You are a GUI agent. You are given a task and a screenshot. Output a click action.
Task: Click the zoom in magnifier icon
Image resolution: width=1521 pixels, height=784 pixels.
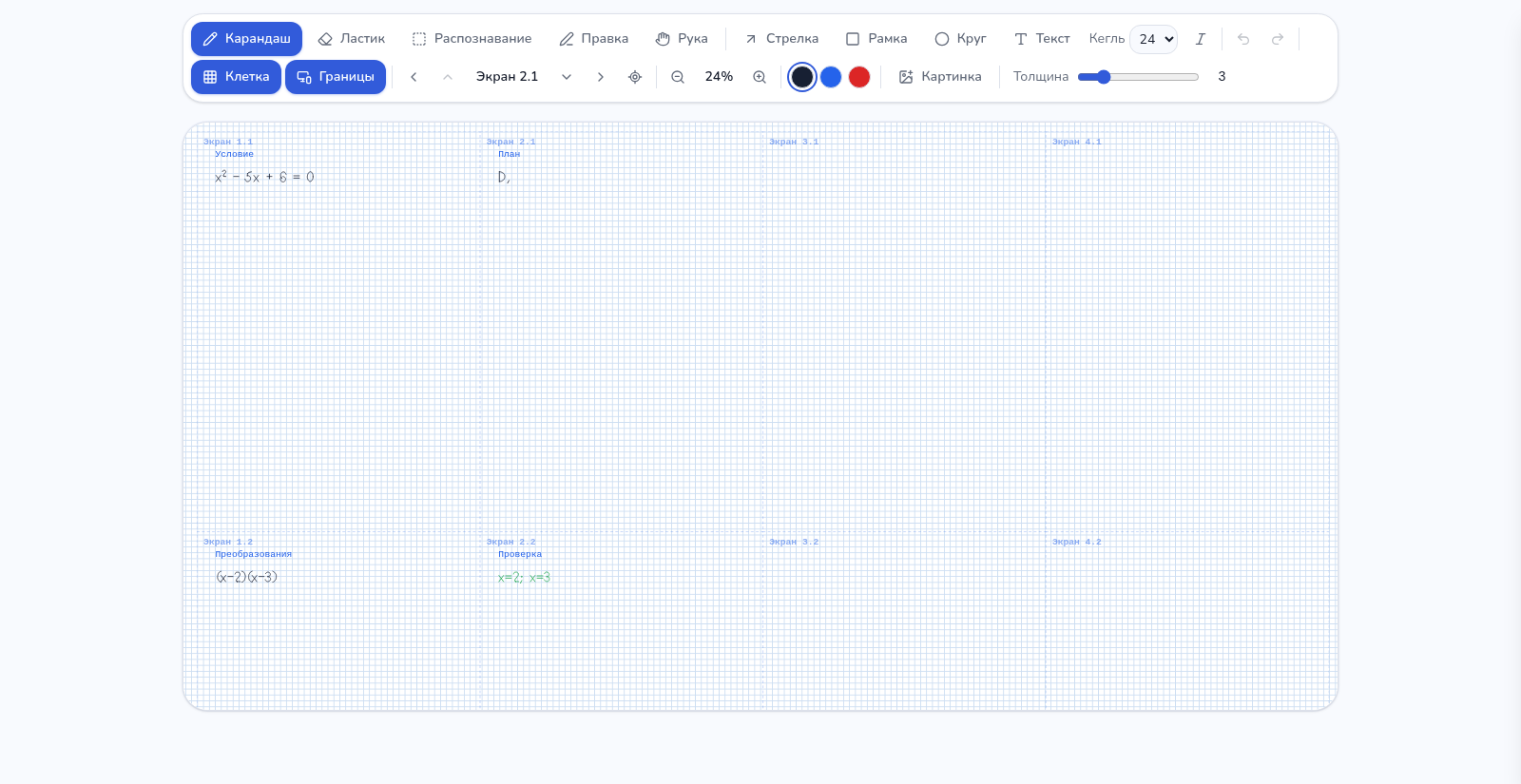[760, 77]
